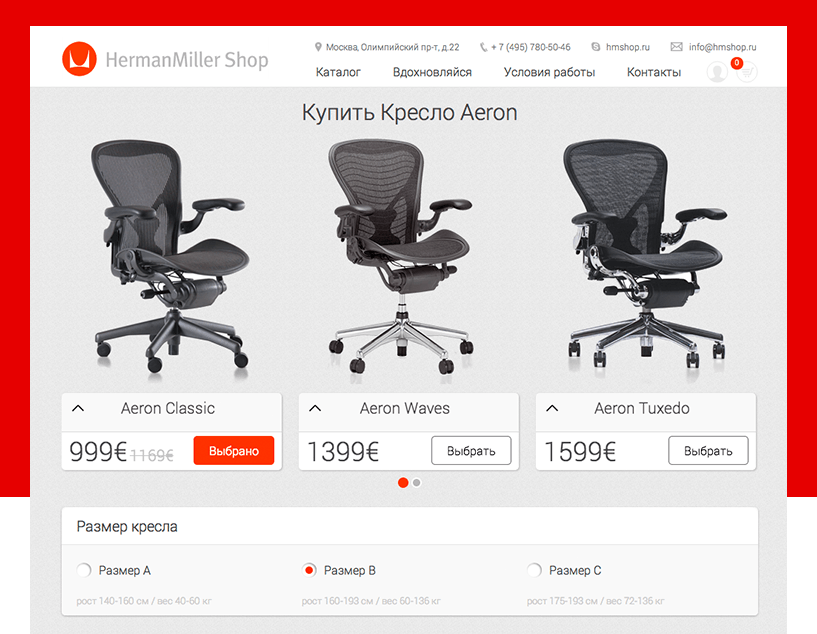Click Выбрать for Aeron Waves
The height and width of the screenshot is (634, 817).
471,451
